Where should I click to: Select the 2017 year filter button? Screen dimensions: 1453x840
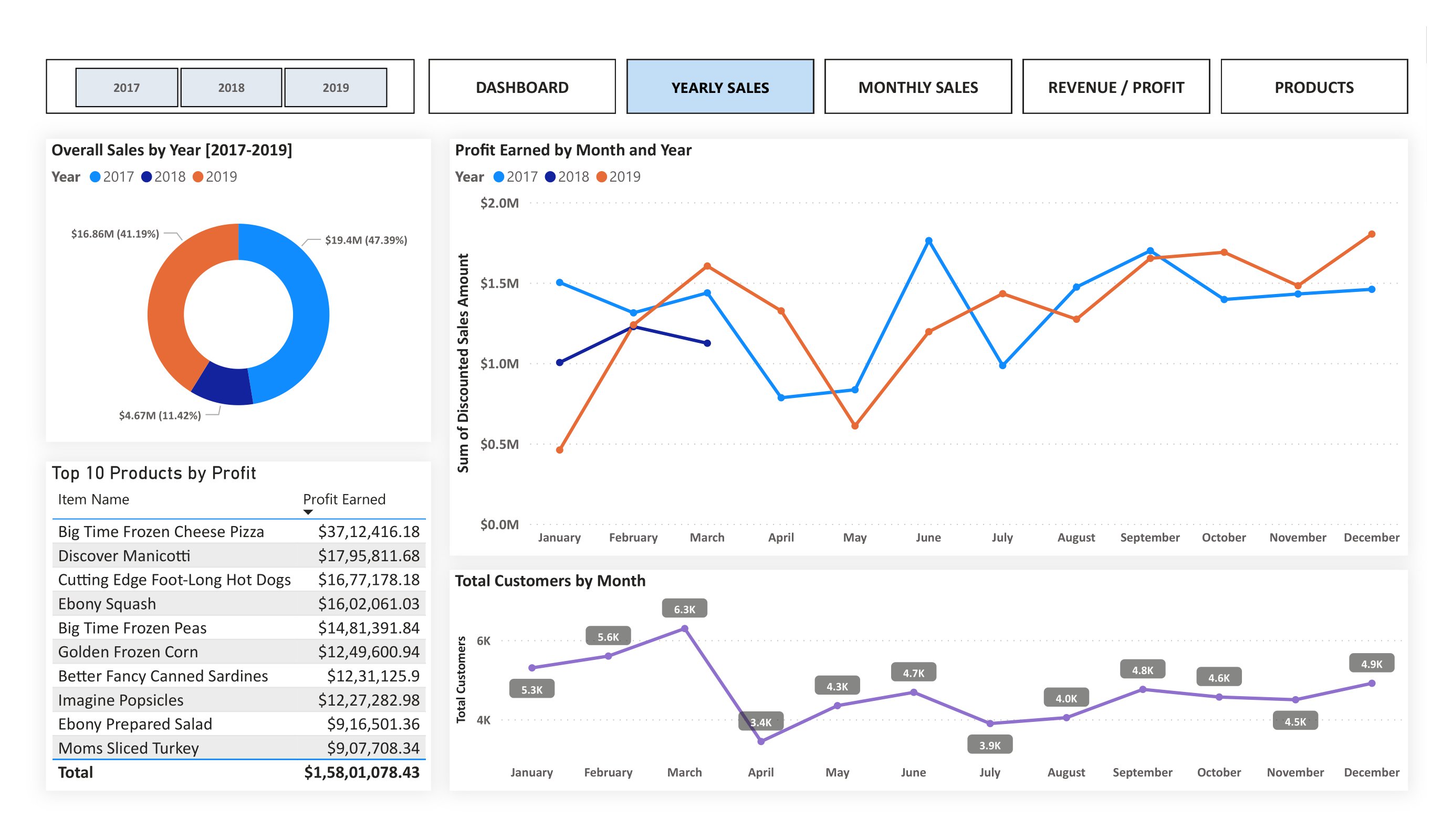coord(126,87)
